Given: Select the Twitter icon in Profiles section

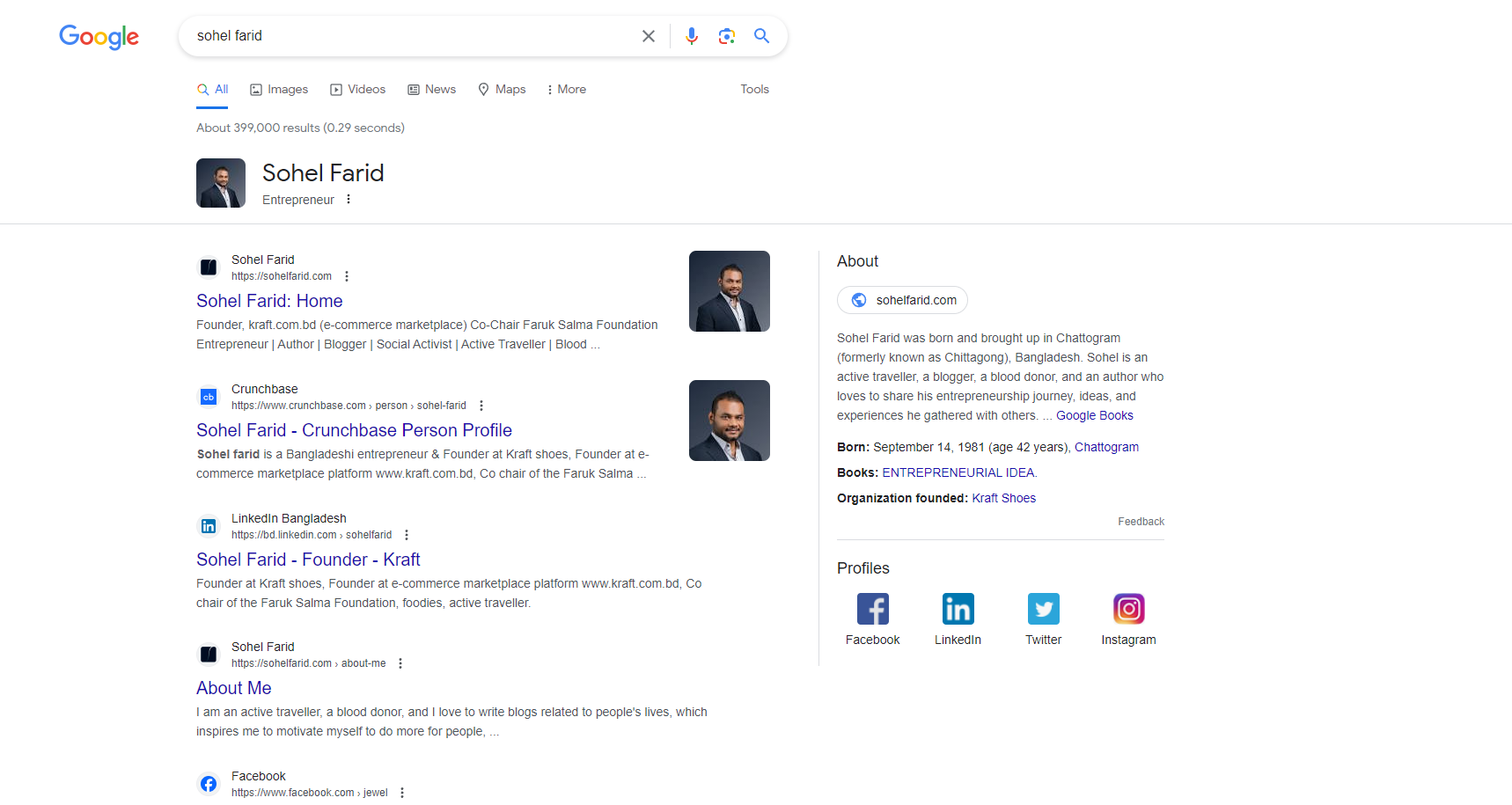Looking at the screenshot, I should pyautogui.click(x=1043, y=608).
